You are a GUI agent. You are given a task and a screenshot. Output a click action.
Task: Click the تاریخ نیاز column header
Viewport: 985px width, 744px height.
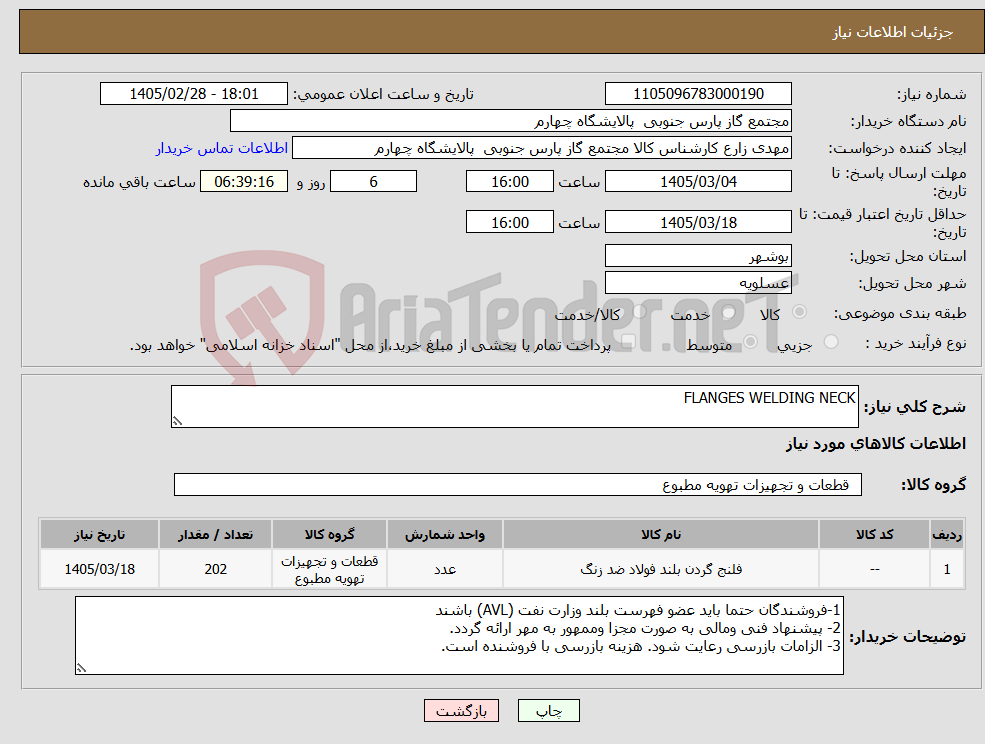[99, 535]
